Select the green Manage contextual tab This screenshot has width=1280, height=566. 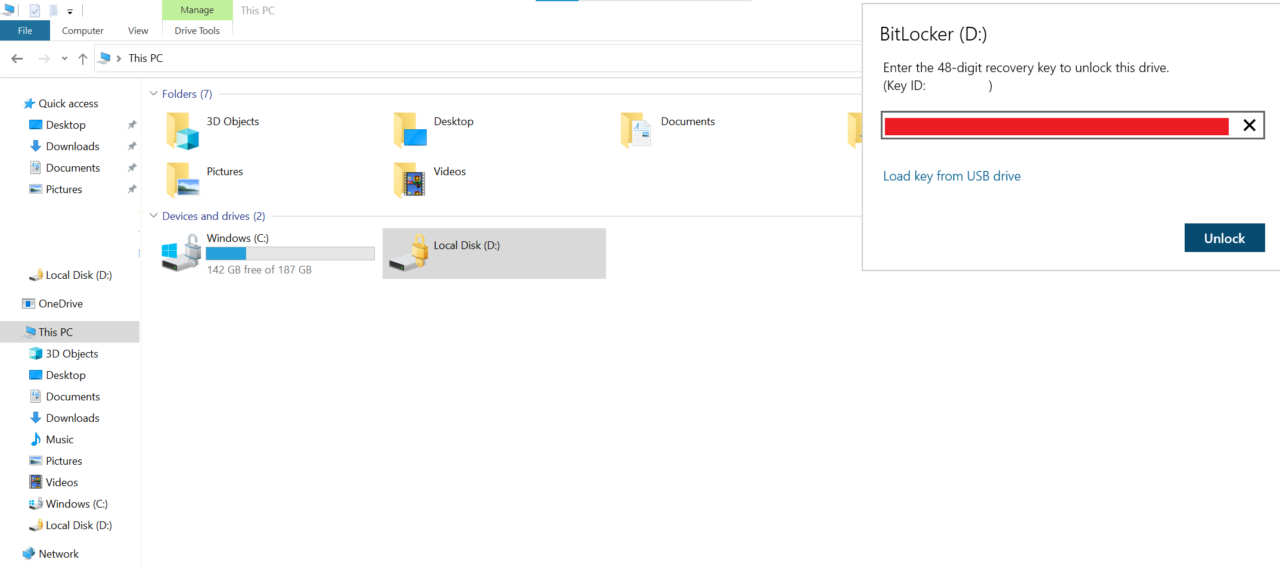197,10
